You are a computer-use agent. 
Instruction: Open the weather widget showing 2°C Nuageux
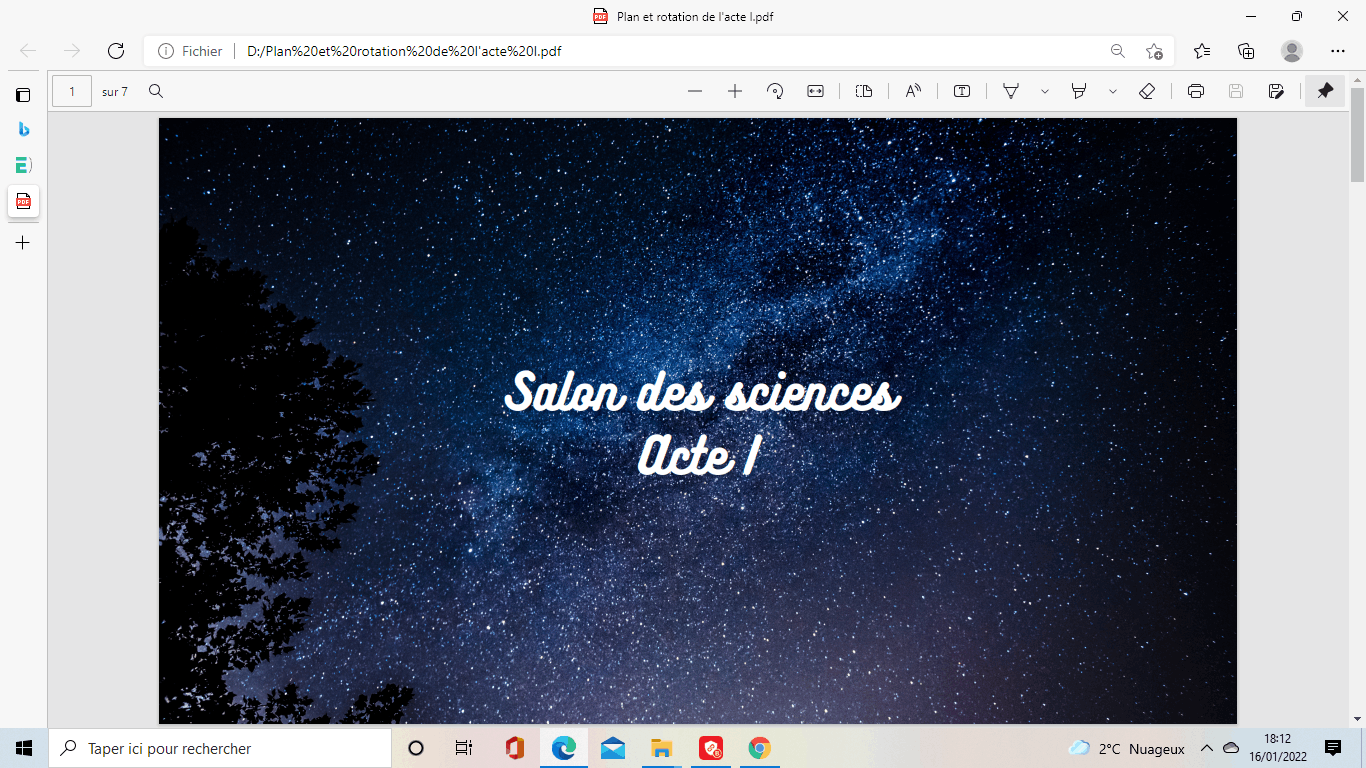1126,748
